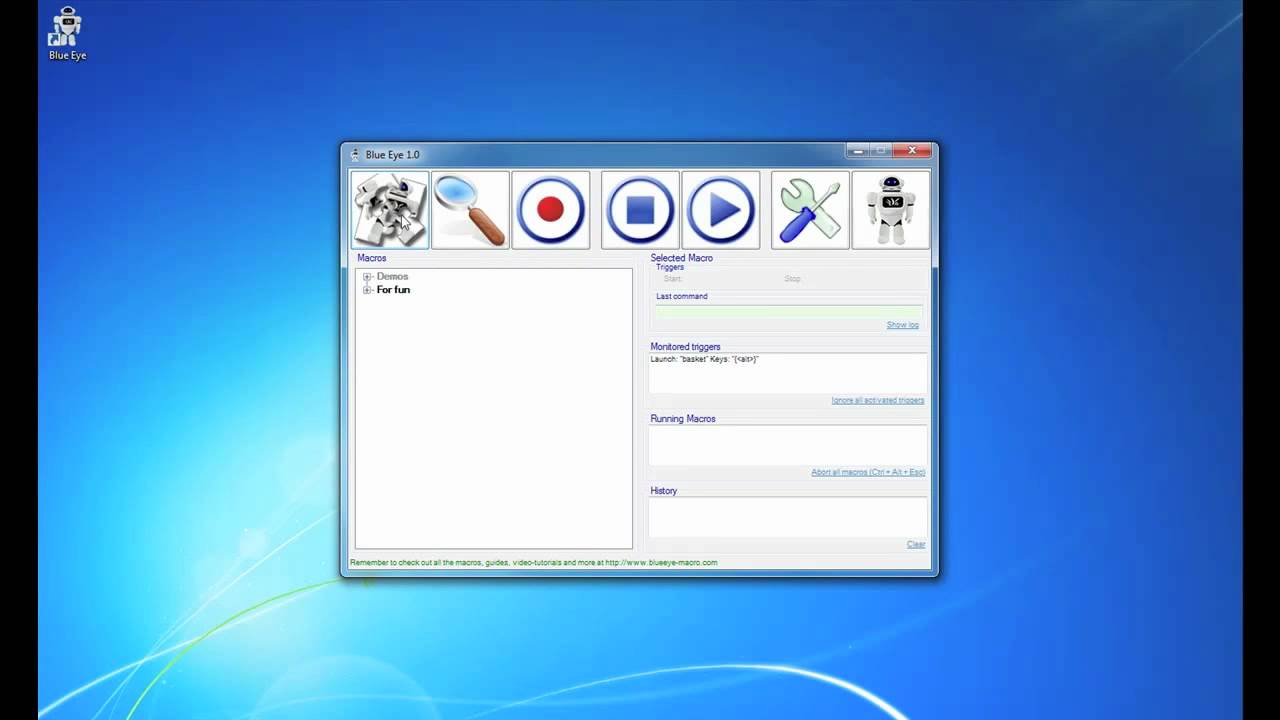Open the Blue Eye desktop shortcut
The image size is (1280, 720).
tap(67, 34)
